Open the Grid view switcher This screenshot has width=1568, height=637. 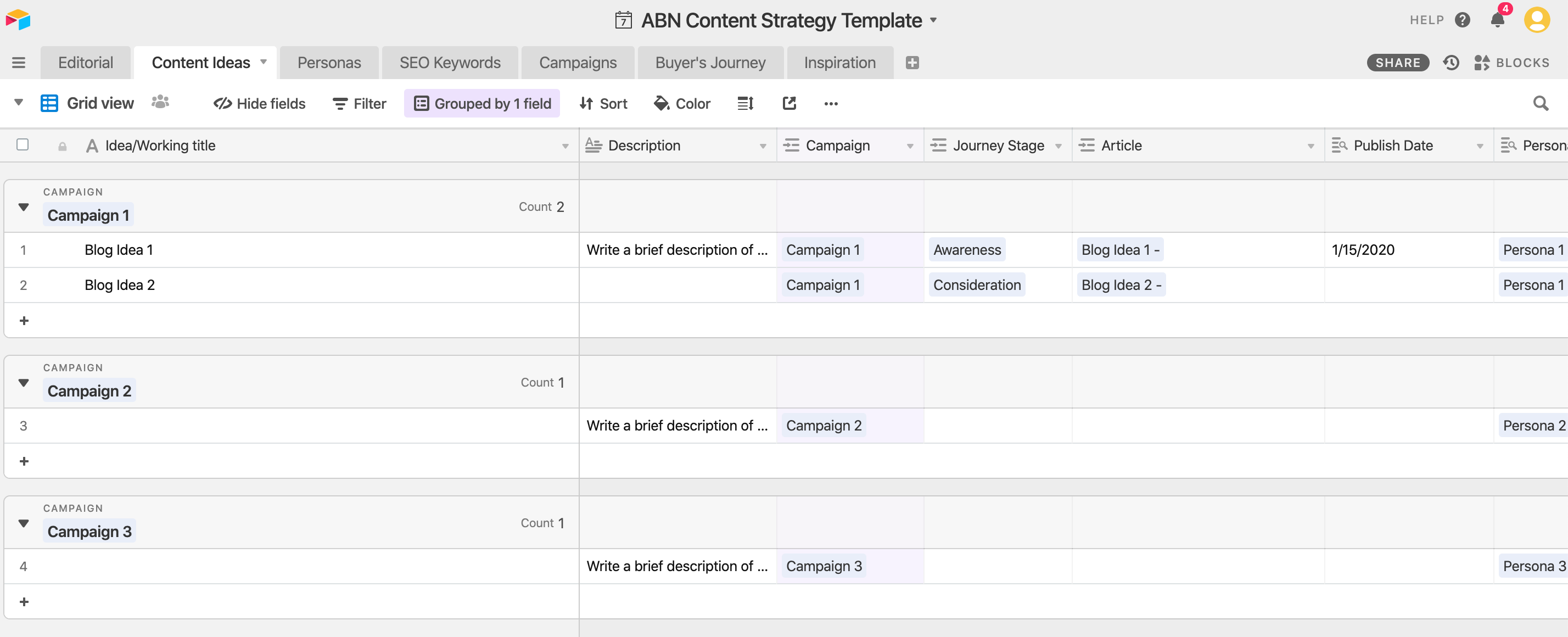87,103
